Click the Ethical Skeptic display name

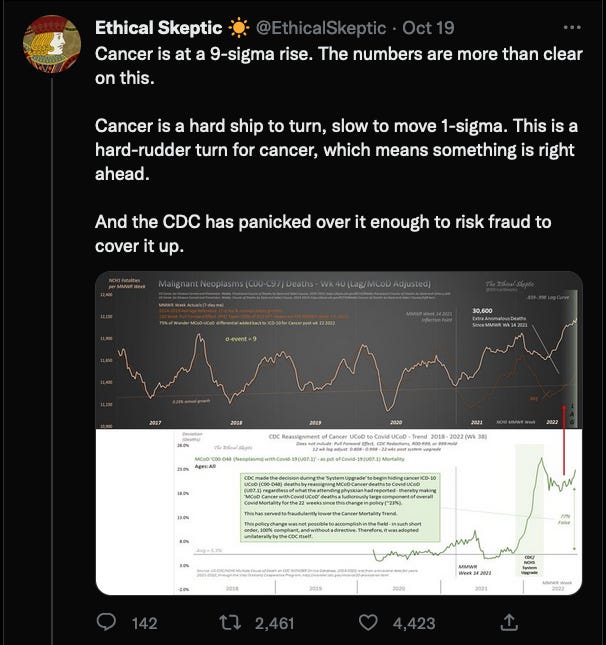click(160, 23)
